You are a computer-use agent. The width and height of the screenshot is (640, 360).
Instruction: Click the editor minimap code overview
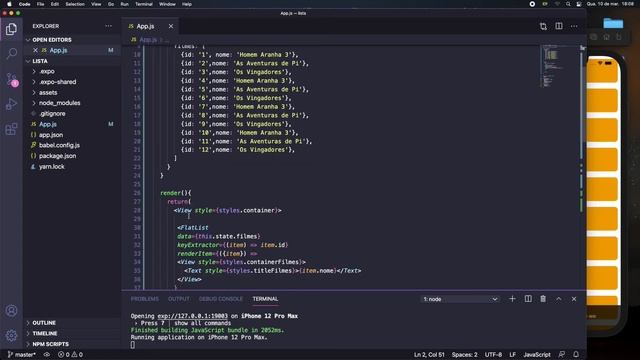(x=552, y=65)
